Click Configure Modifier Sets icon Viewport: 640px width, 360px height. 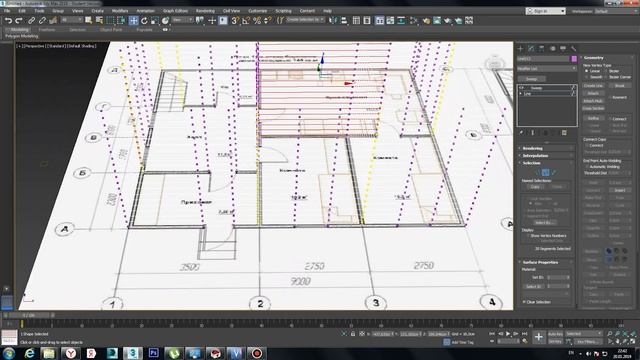coord(564,133)
